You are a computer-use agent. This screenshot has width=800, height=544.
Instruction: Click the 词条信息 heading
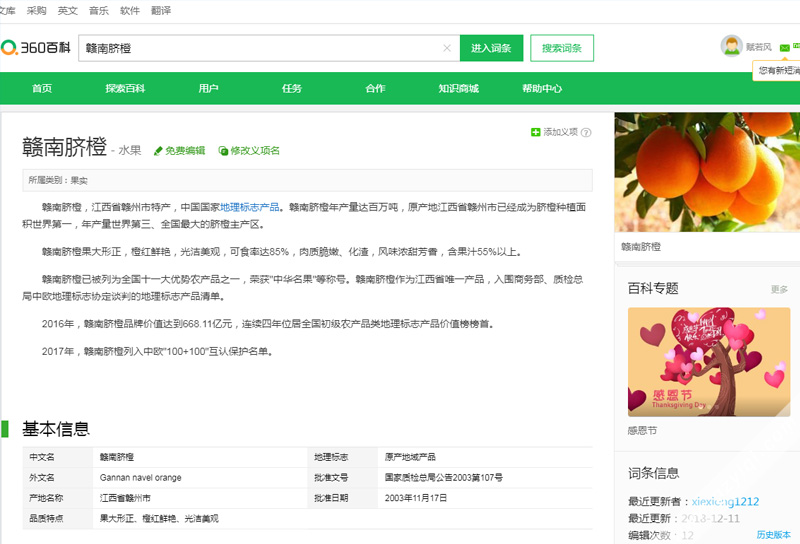[654, 474]
